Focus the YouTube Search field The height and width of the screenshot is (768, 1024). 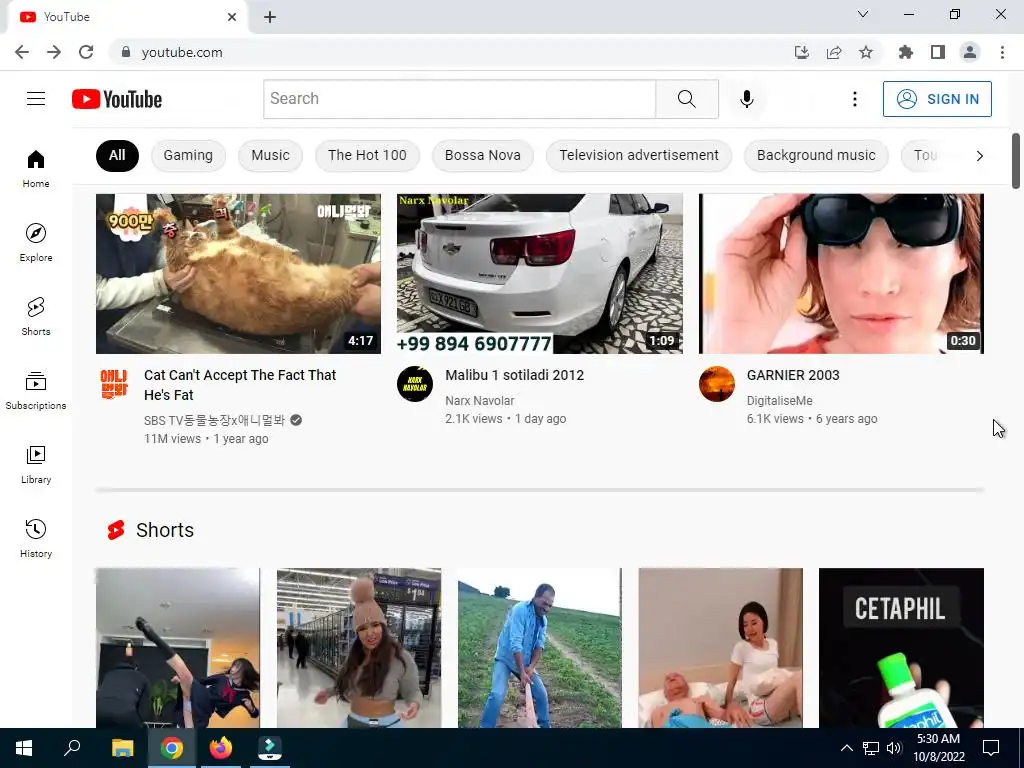pyautogui.click(x=460, y=99)
